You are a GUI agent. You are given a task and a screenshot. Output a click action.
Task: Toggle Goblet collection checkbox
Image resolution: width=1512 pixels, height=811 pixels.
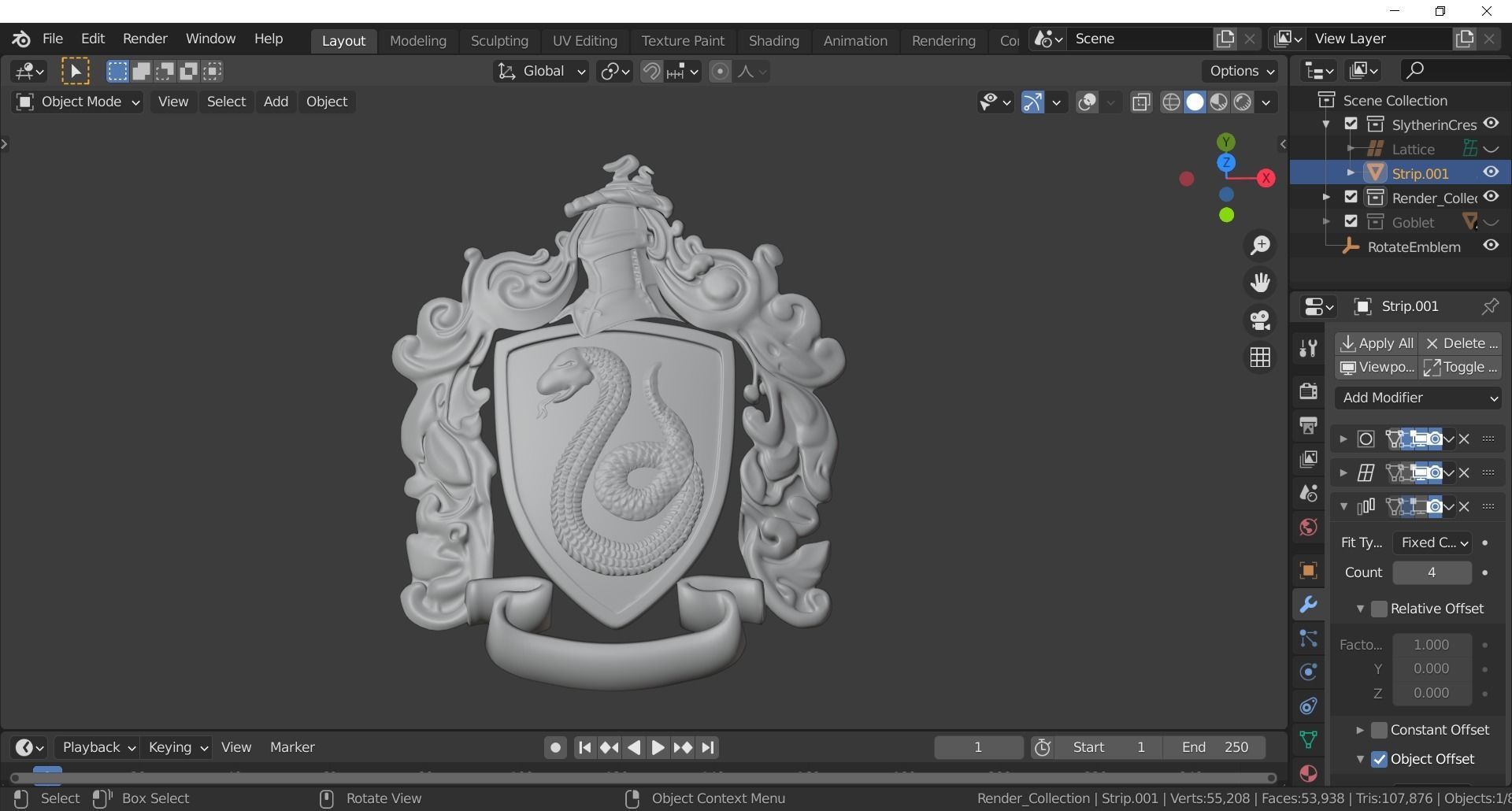(x=1351, y=221)
